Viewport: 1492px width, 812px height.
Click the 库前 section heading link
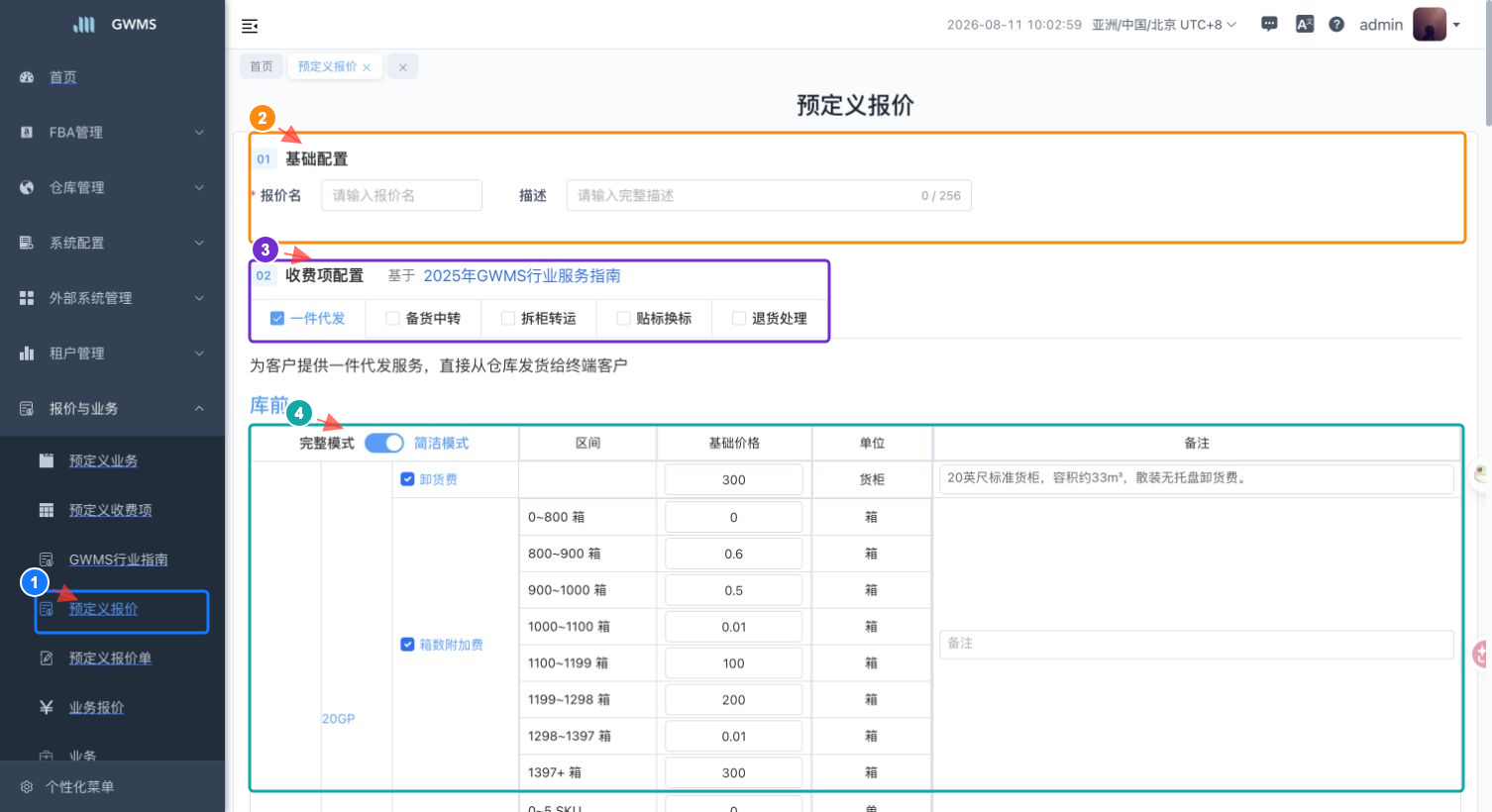(x=268, y=405)
